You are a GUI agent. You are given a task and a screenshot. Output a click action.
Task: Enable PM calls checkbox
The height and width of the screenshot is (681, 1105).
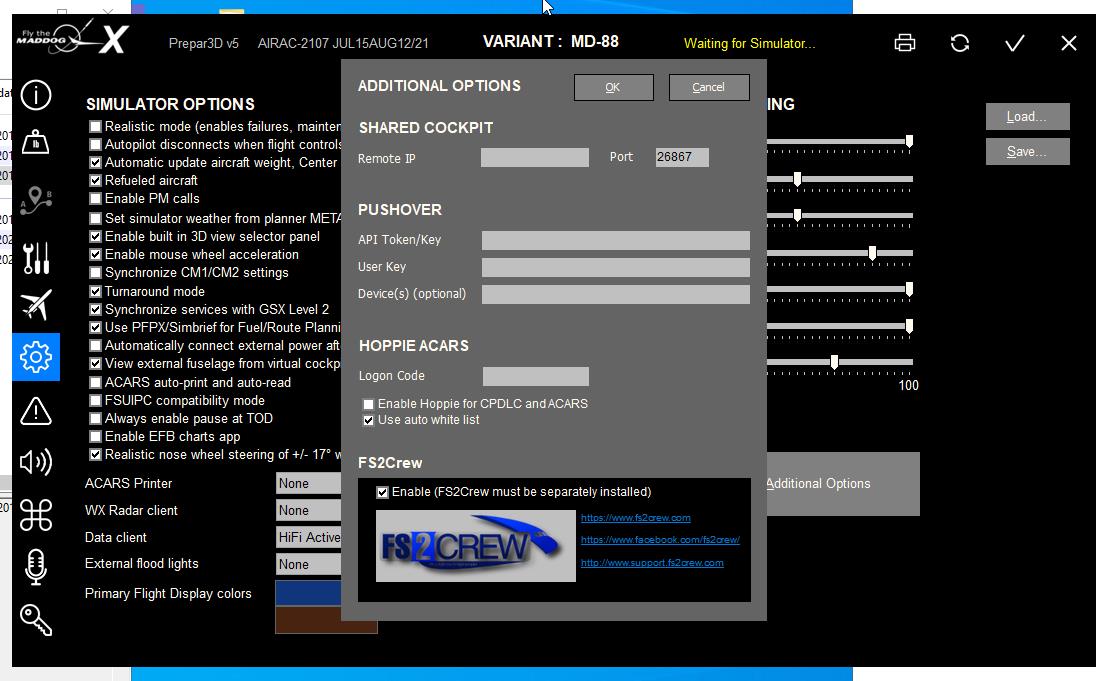96,199
